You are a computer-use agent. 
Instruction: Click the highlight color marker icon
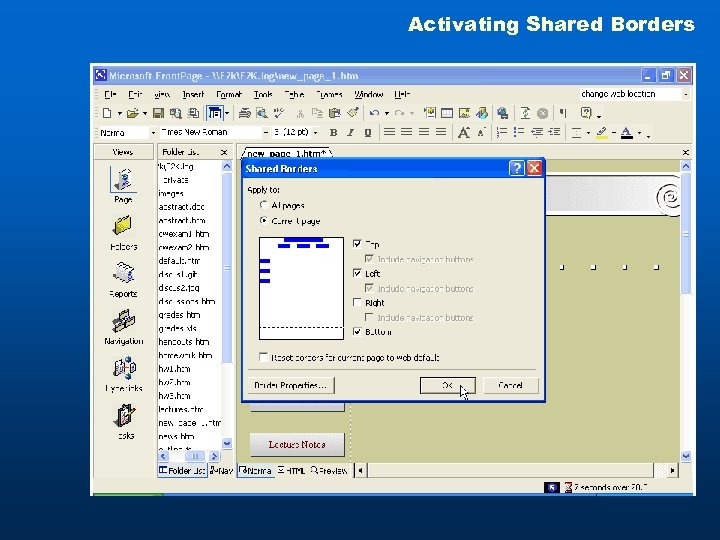pos(602,133)
